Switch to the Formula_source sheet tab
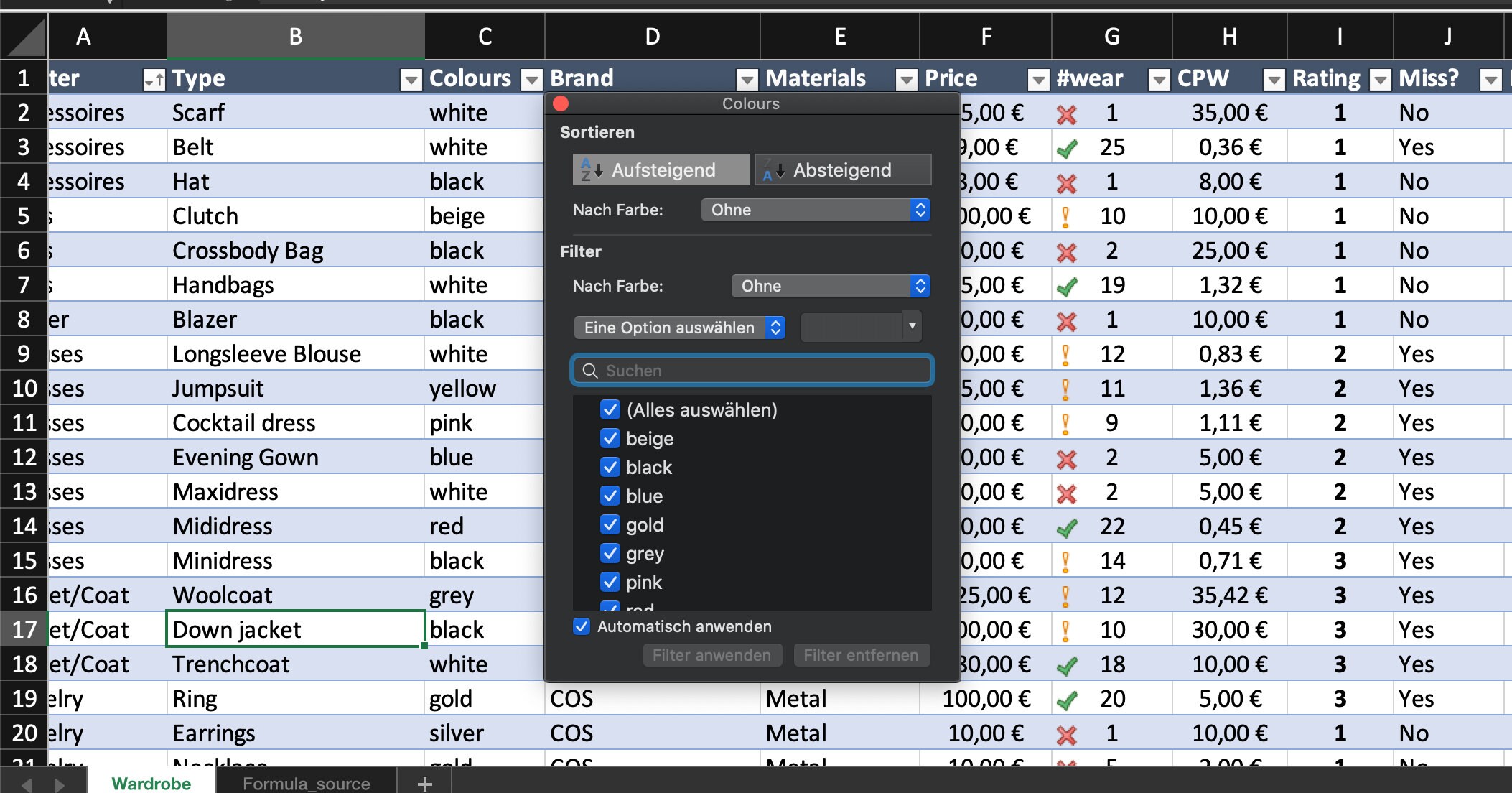 tap(307, 783)
